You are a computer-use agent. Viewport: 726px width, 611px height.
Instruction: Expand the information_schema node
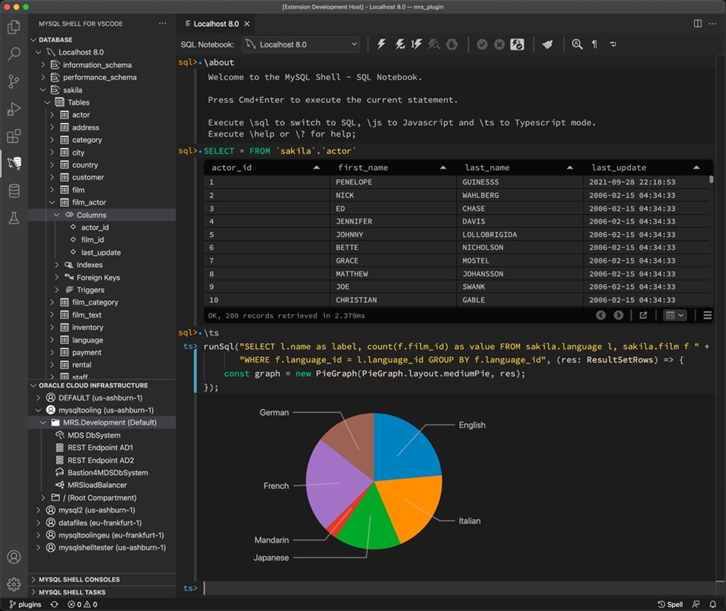(x=43, y=65)
